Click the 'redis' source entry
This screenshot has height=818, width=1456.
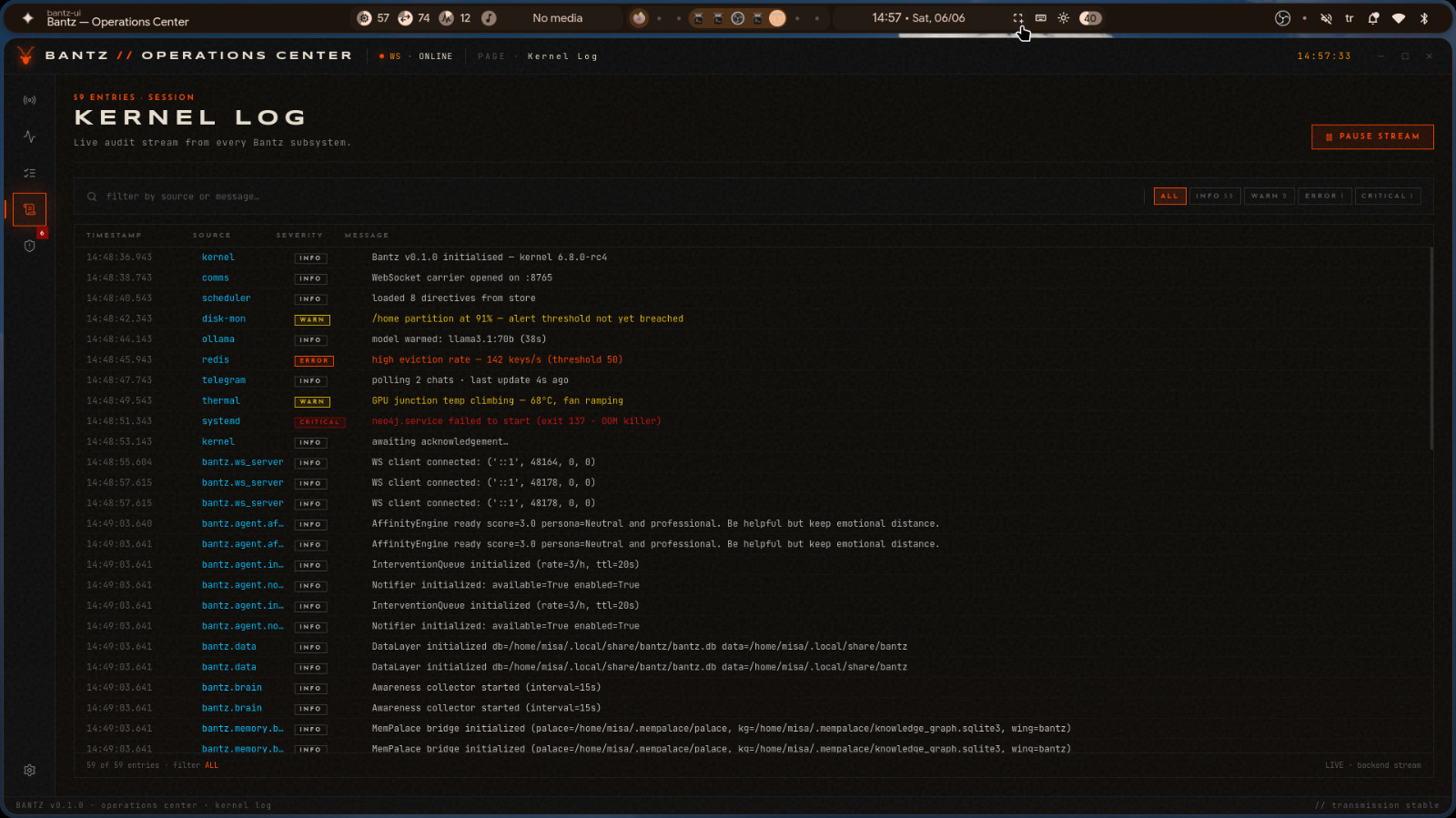point(216,359)
